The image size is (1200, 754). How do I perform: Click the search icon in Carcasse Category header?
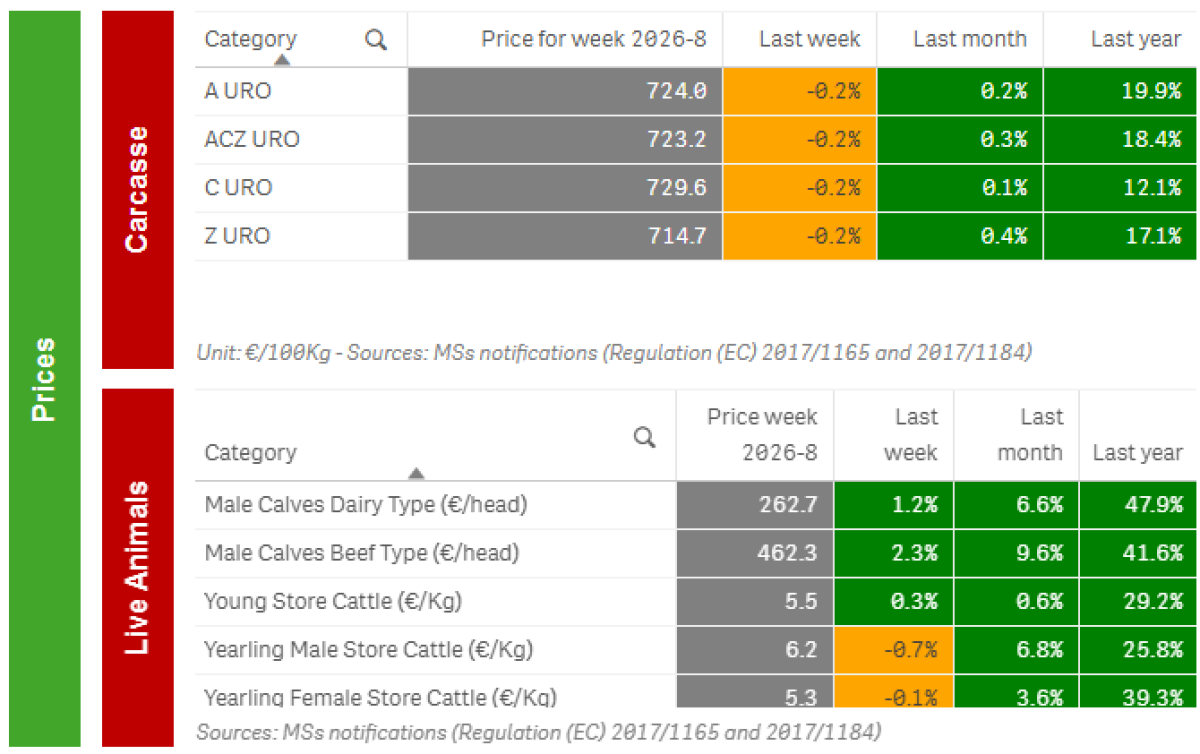[x=376, y=40]
